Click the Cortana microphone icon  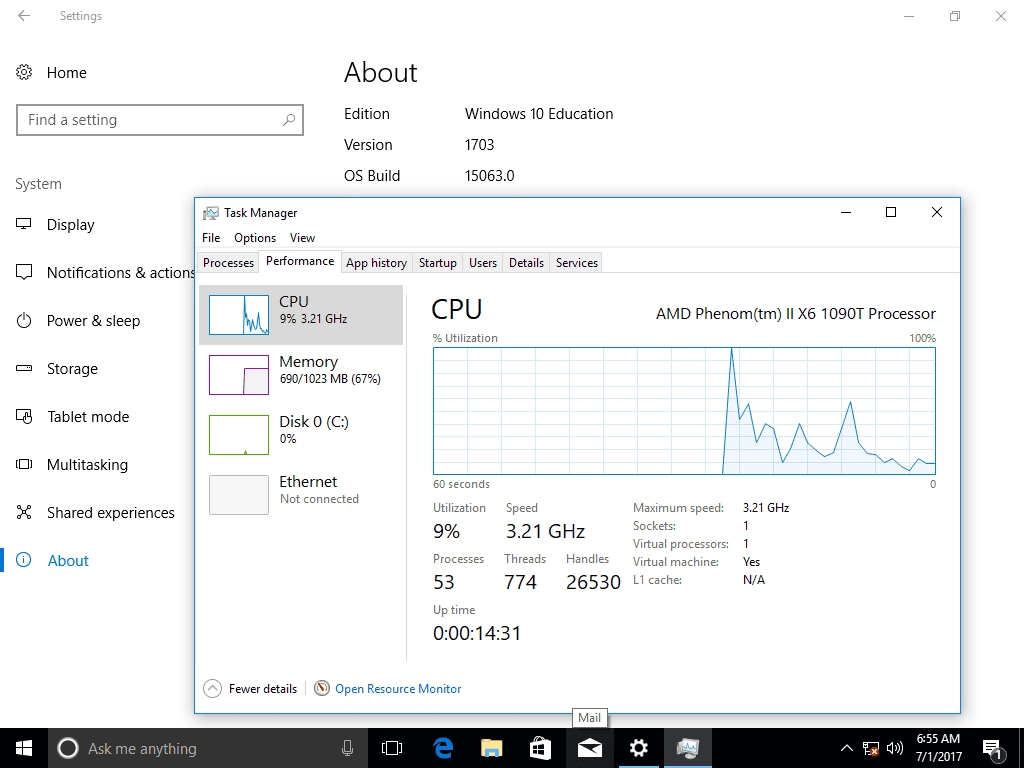pos(347,748)
